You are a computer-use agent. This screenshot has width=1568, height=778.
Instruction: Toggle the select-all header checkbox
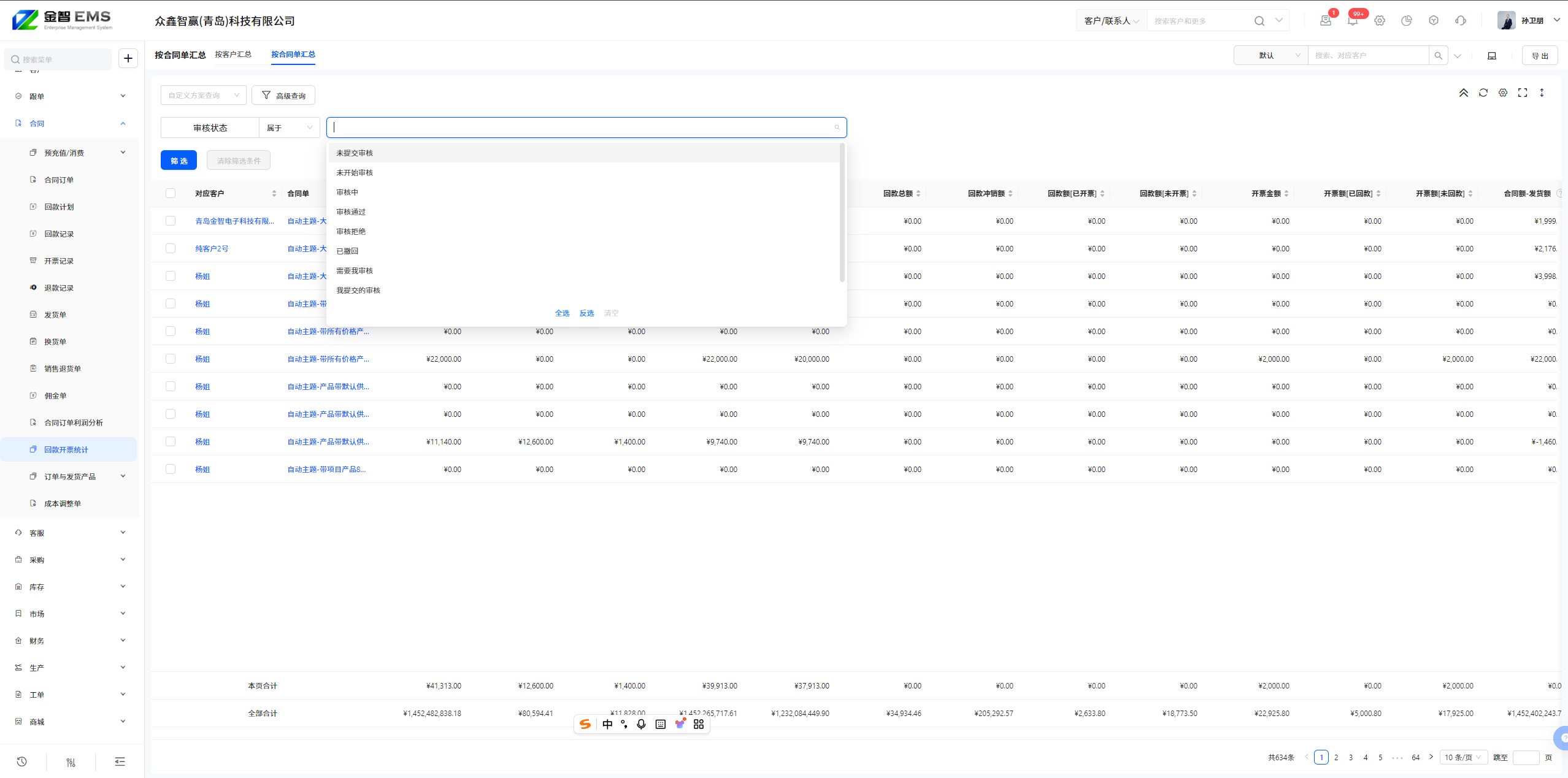click(171, 193)
